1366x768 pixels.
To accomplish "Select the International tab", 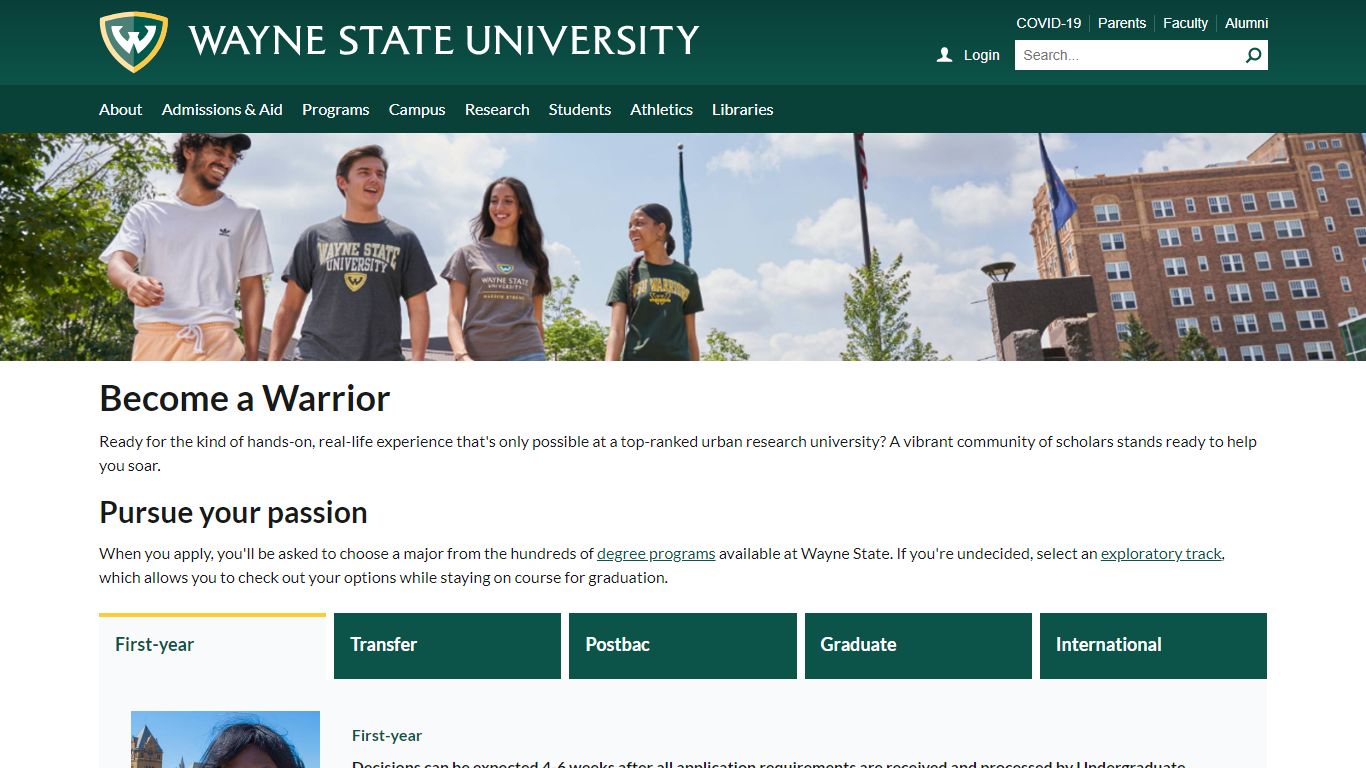I will (x=1153, y=645).
